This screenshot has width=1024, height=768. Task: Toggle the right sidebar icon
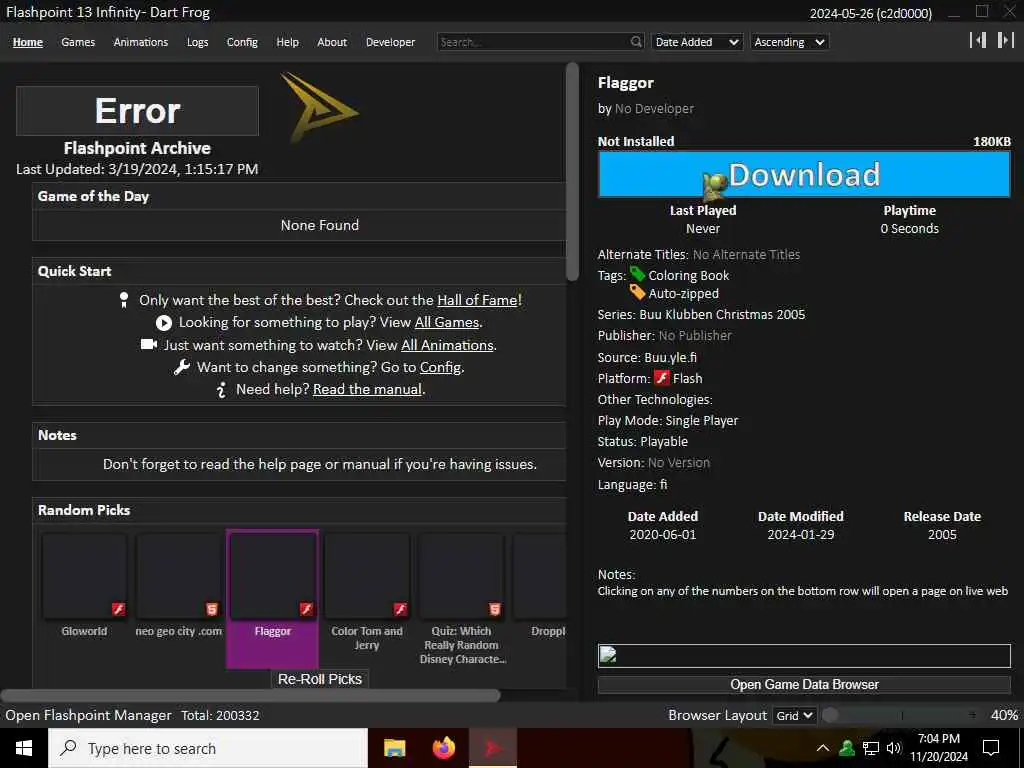[x=1005, y=40]
